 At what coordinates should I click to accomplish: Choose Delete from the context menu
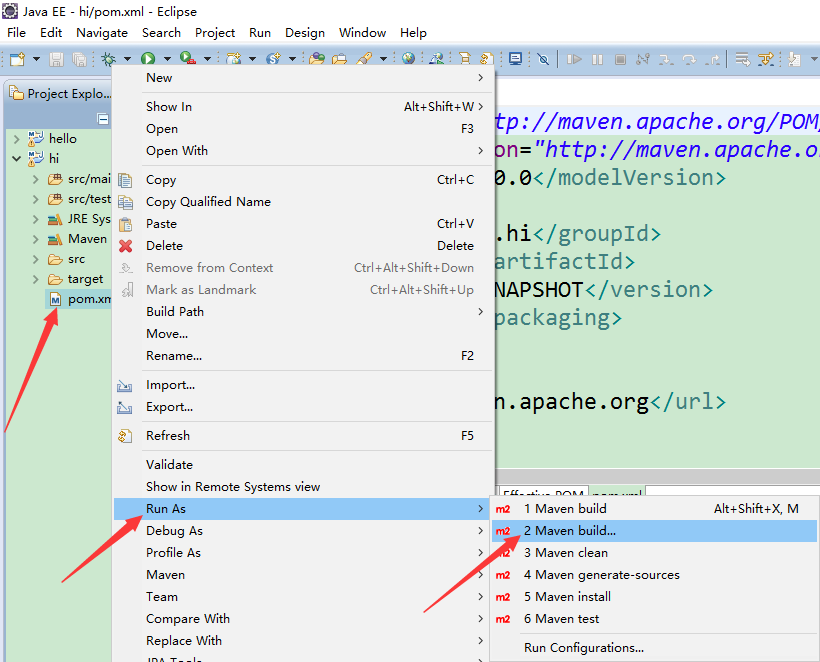click(x=304, y=246)
